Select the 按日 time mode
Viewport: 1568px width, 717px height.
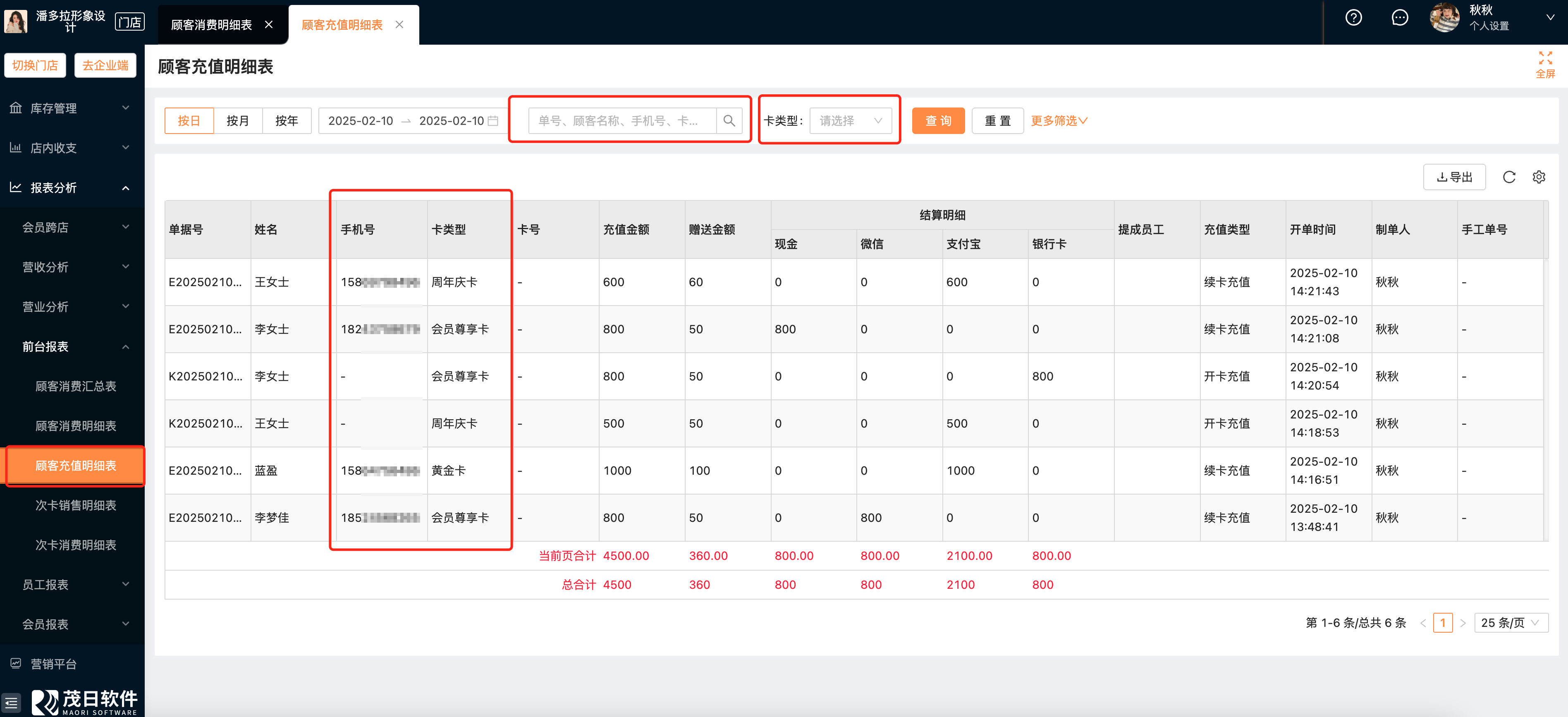(189, 120)
